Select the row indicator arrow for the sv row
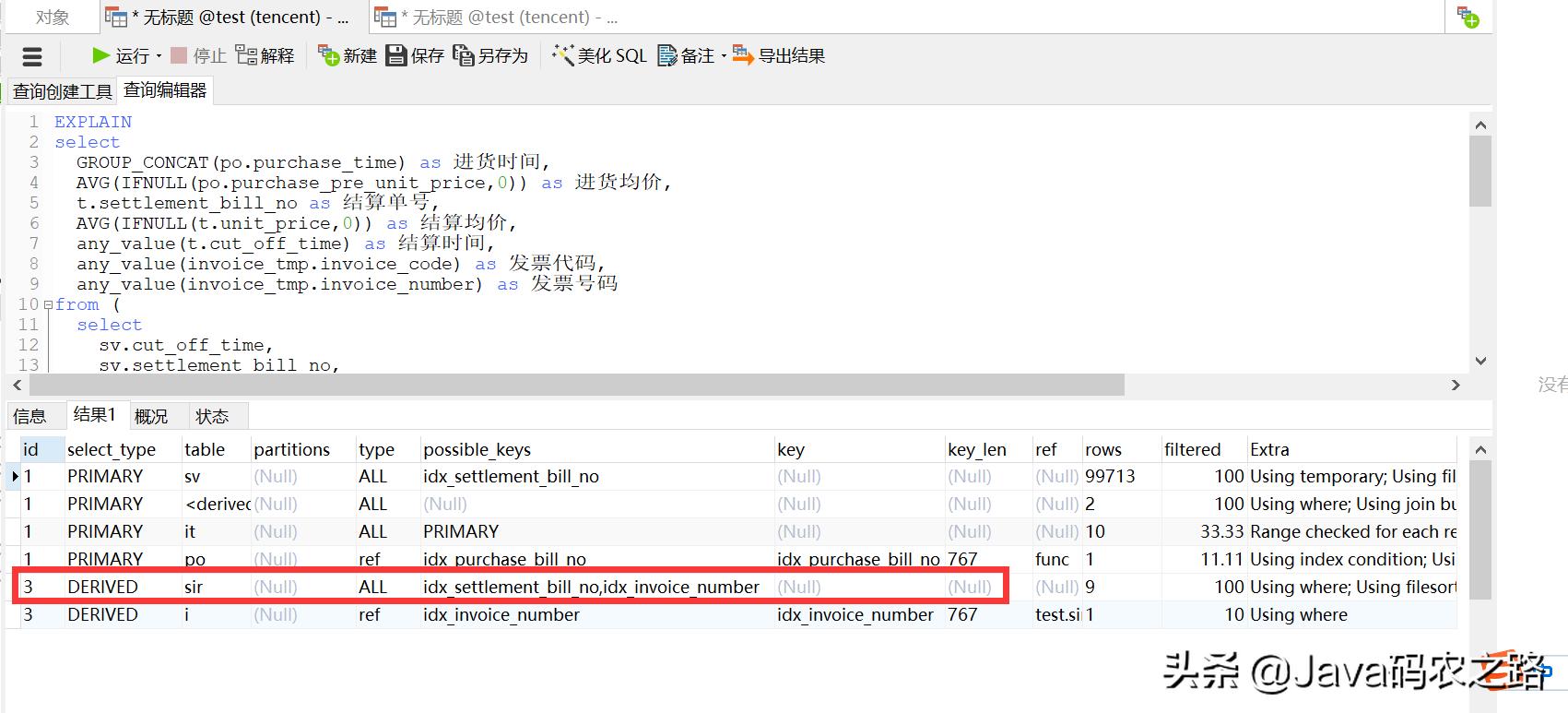Viewport: 1568px width, 713px height. click(x=14, y=476)
